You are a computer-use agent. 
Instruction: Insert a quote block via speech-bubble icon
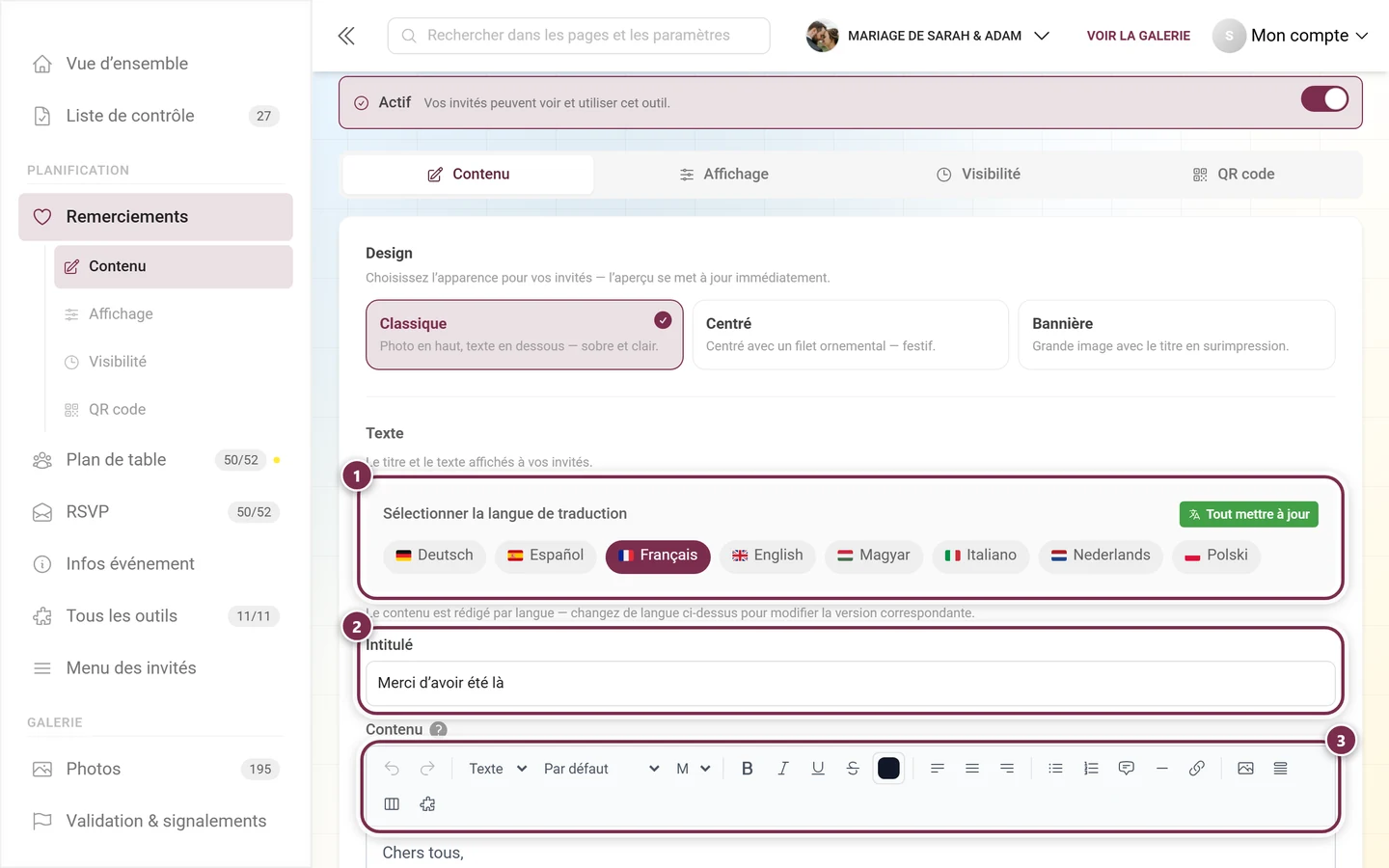click(1126, 769)
